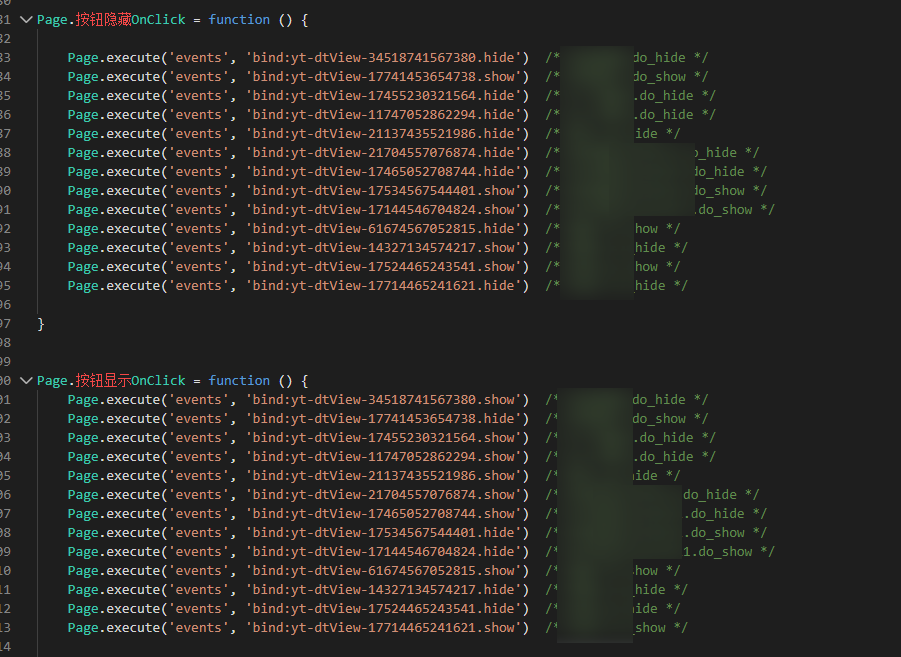Viewport: 901px width, 657px height.
Task: Click the string 'bind:yt-dtView-34518741567380.hide'
Action: click(384, 57)
